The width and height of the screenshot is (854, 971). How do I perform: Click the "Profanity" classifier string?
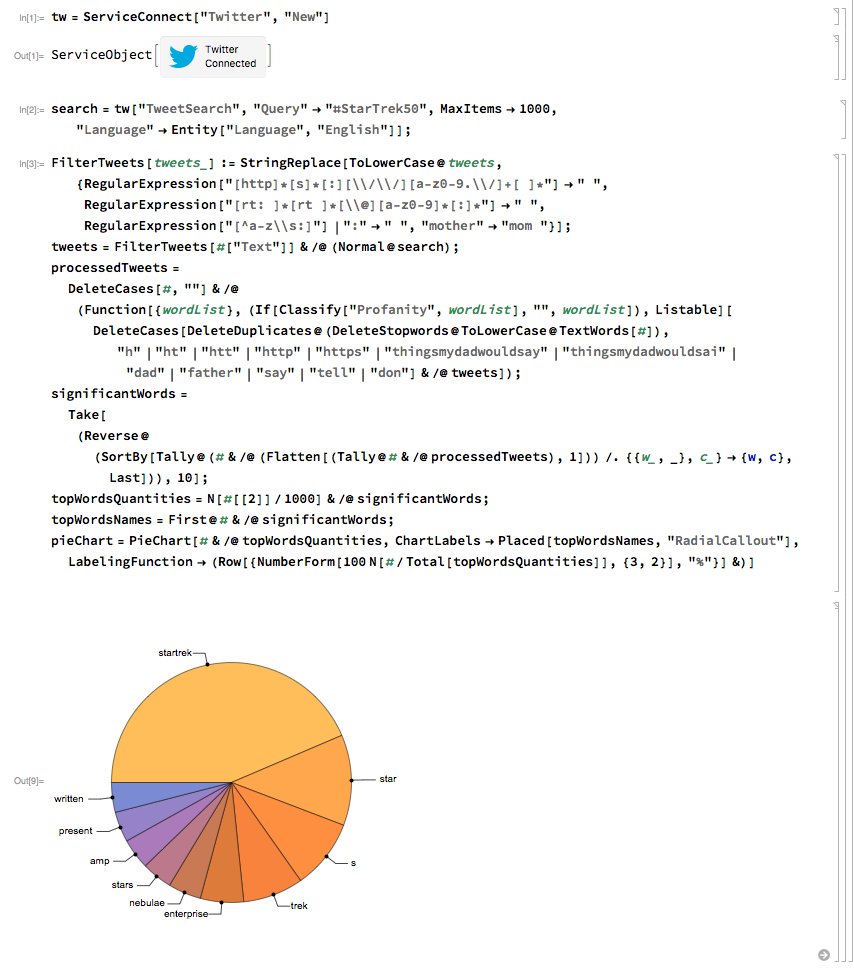coord(394,310)
